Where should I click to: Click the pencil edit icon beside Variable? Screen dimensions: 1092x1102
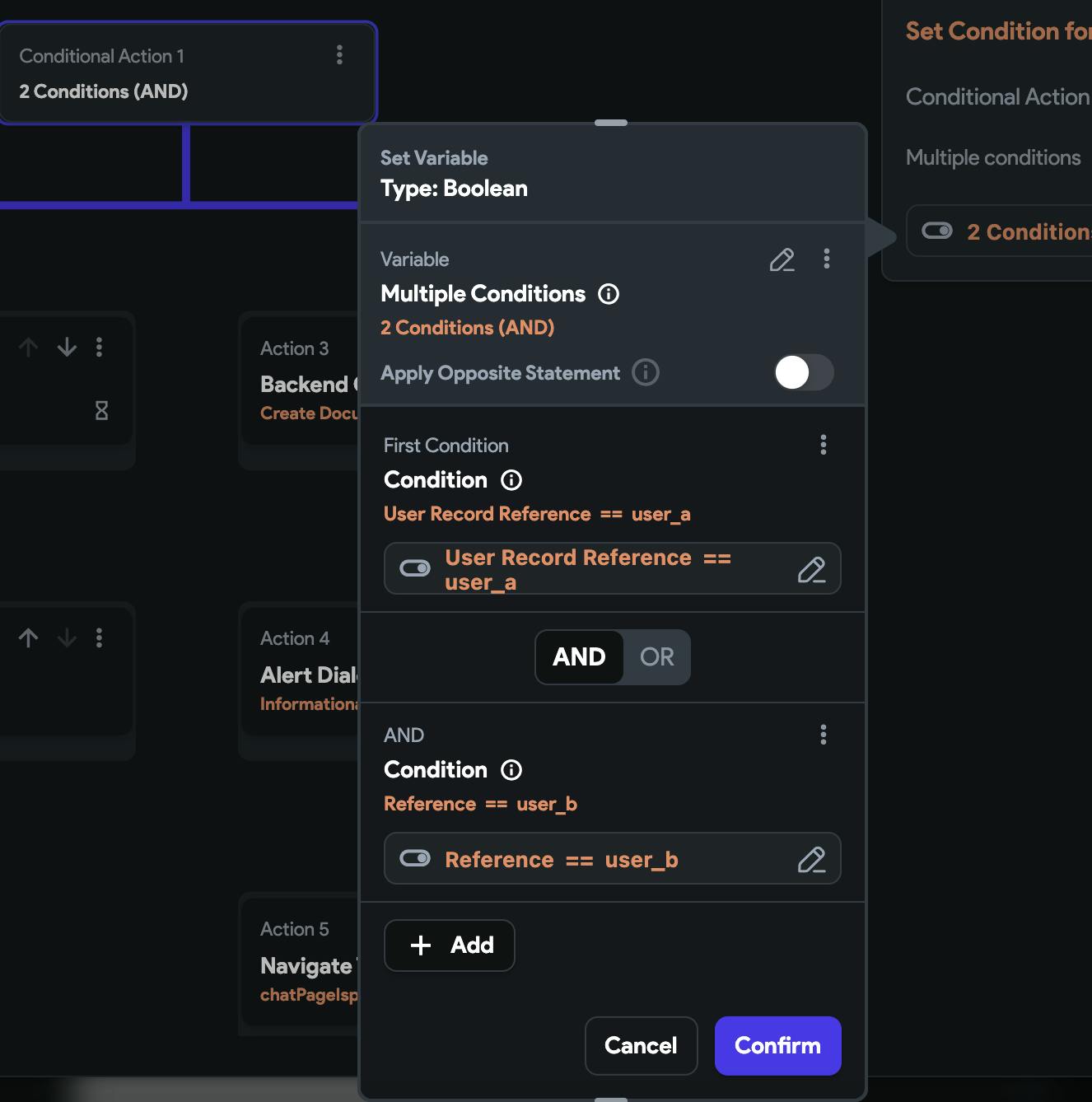tap(782, 259)
